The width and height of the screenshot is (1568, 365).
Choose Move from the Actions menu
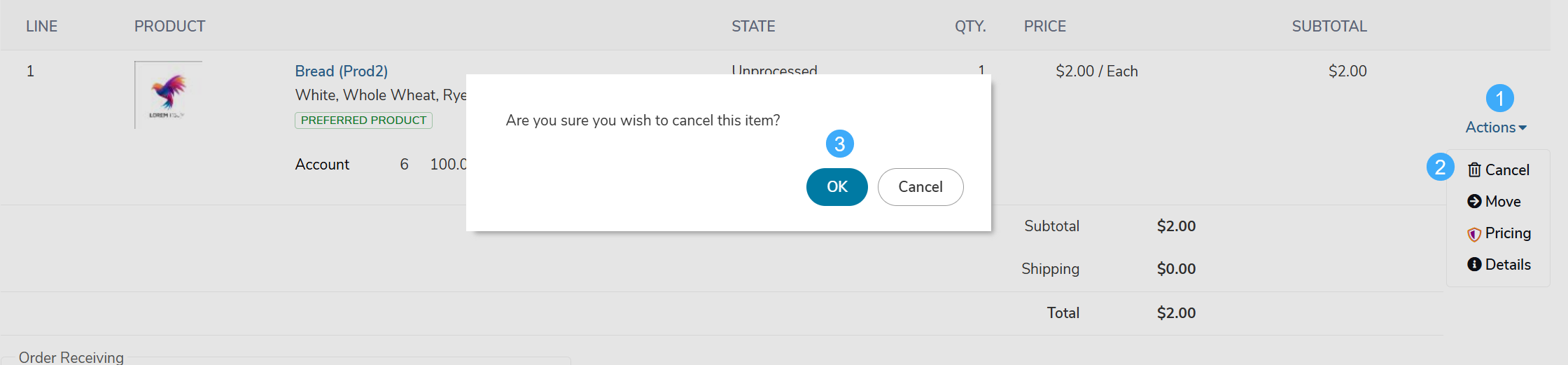coord(1494,202)
